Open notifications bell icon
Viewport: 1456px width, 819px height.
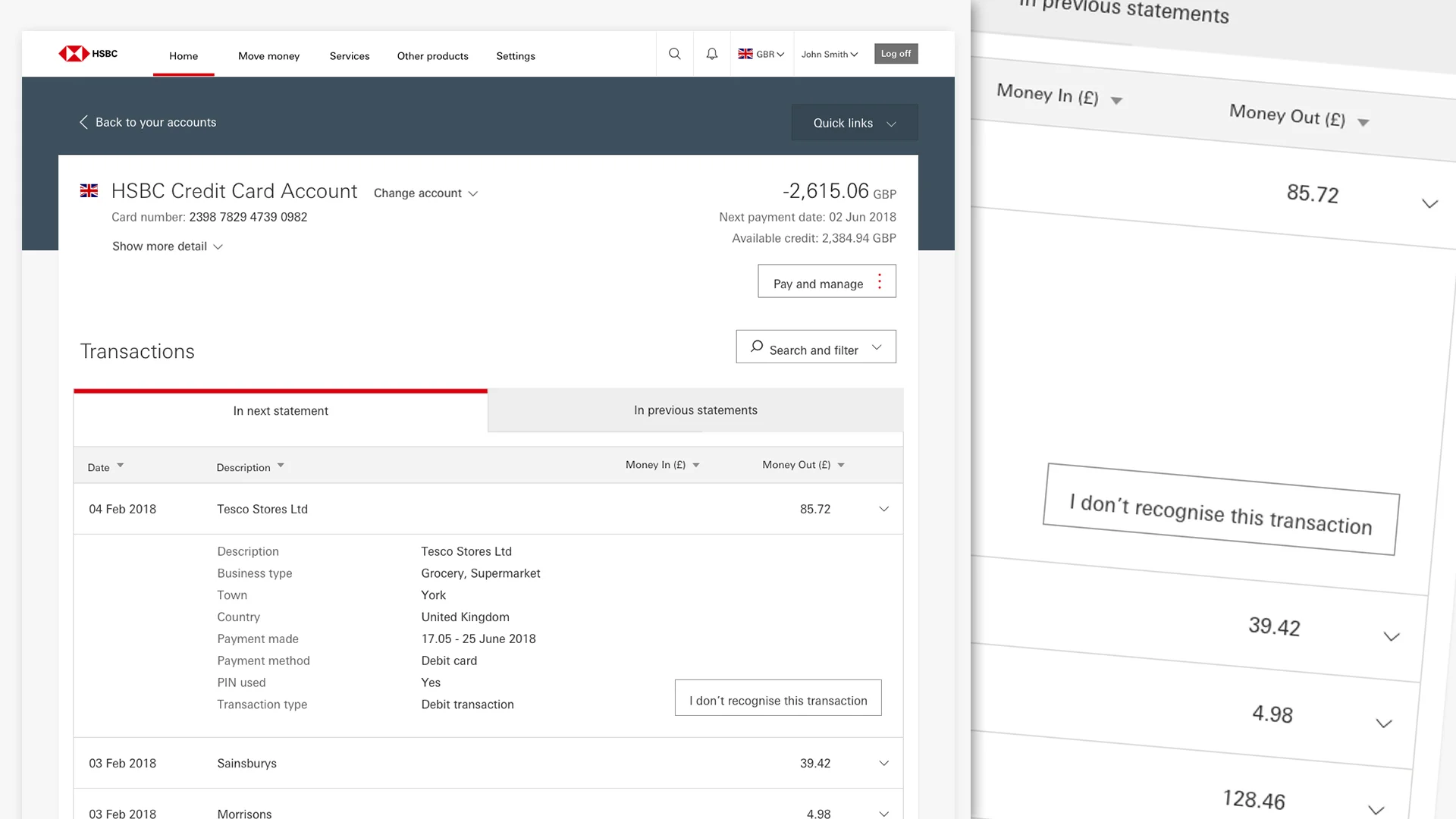[711, 54]
